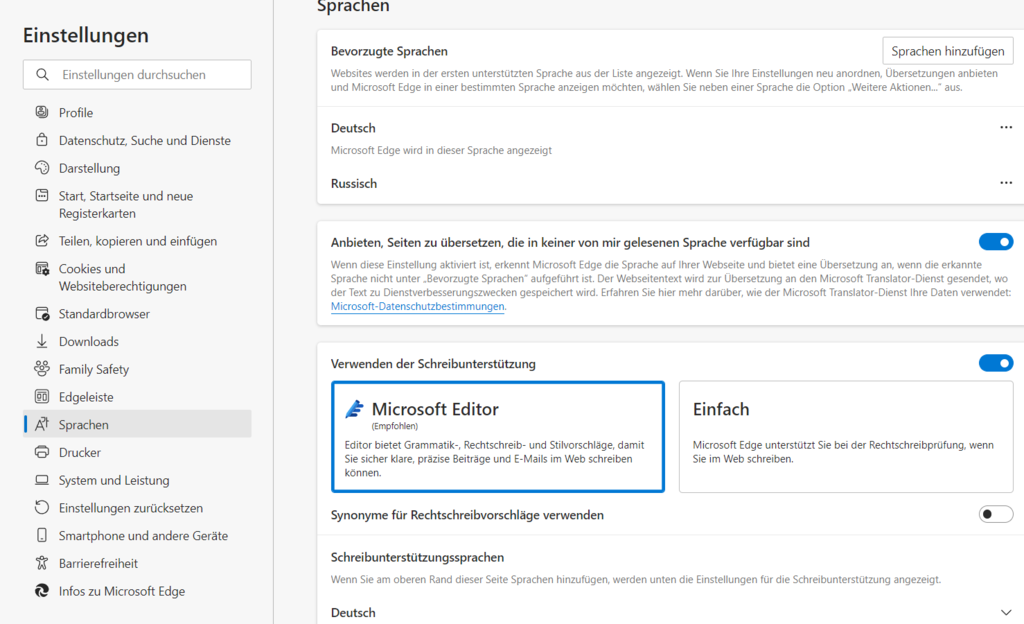Click the Einstellungen zurücksetzen reset icon
The image size is (1024, 624).
coord(42,507)
